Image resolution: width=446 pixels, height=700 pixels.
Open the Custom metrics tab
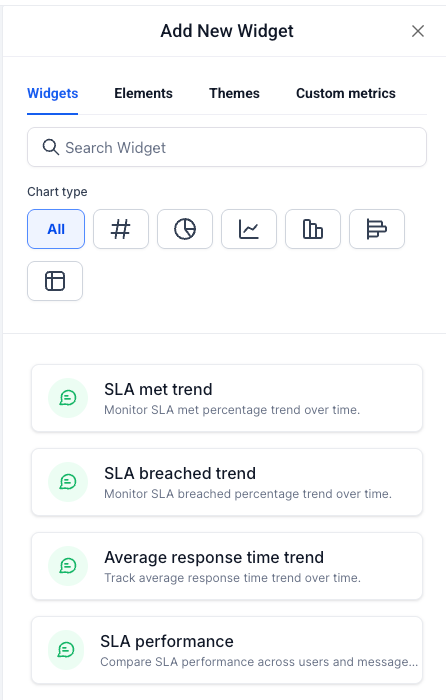(346, 93)
